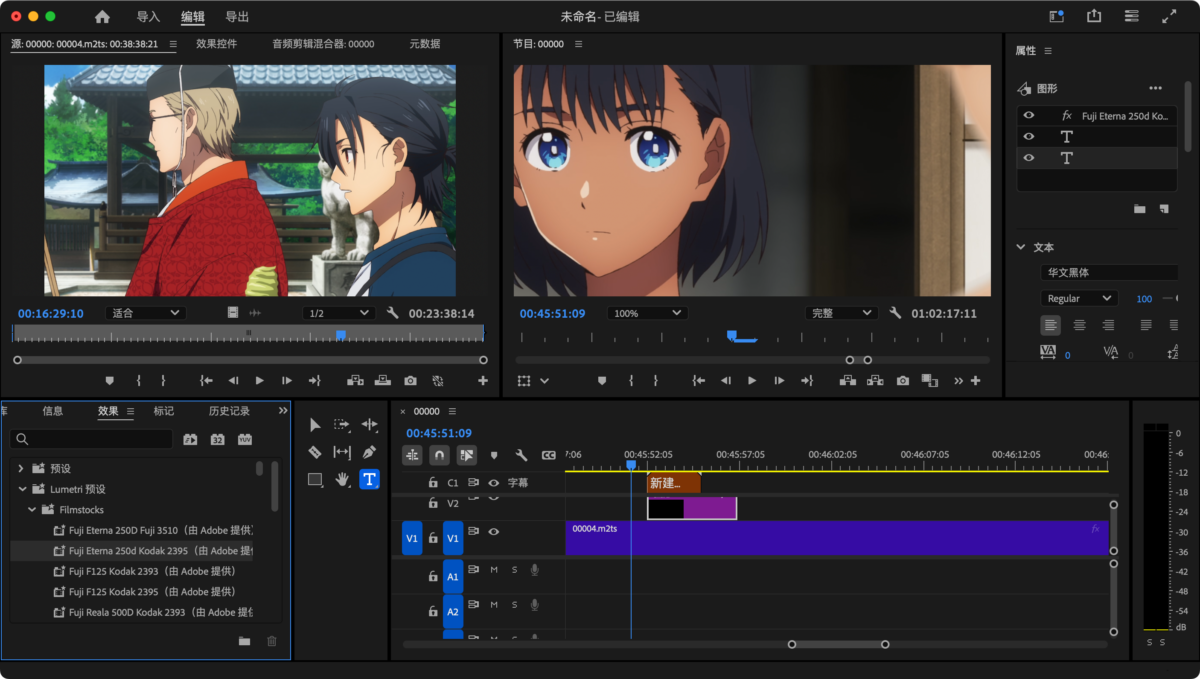Image resolution: width=1200 pixels, height=679 pixels.
Task: Center align the text
Action: pos(1079,325)
